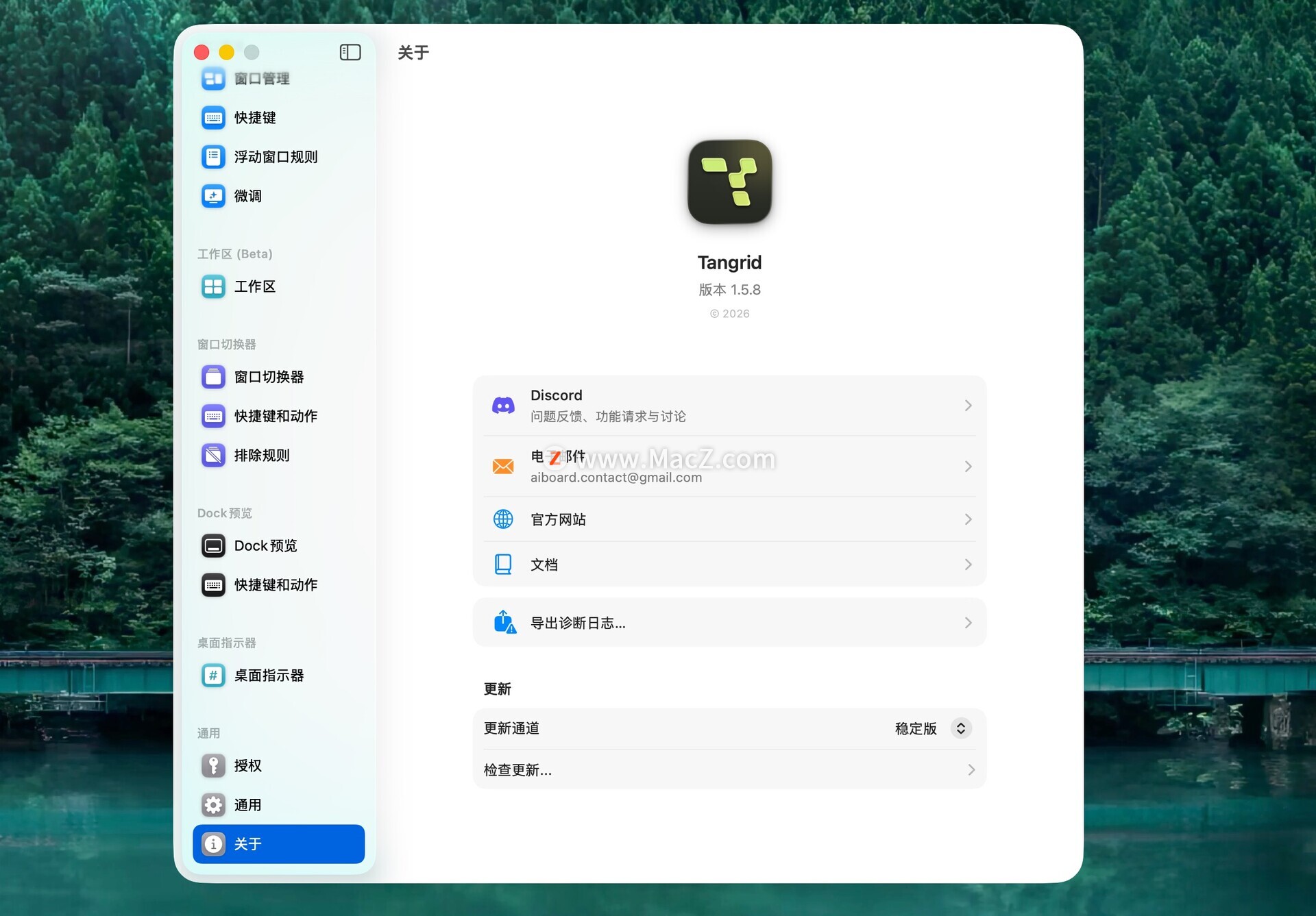Click the chevron beside 导出诊断日志…
1316x916 pixels.
coord(968,623)
